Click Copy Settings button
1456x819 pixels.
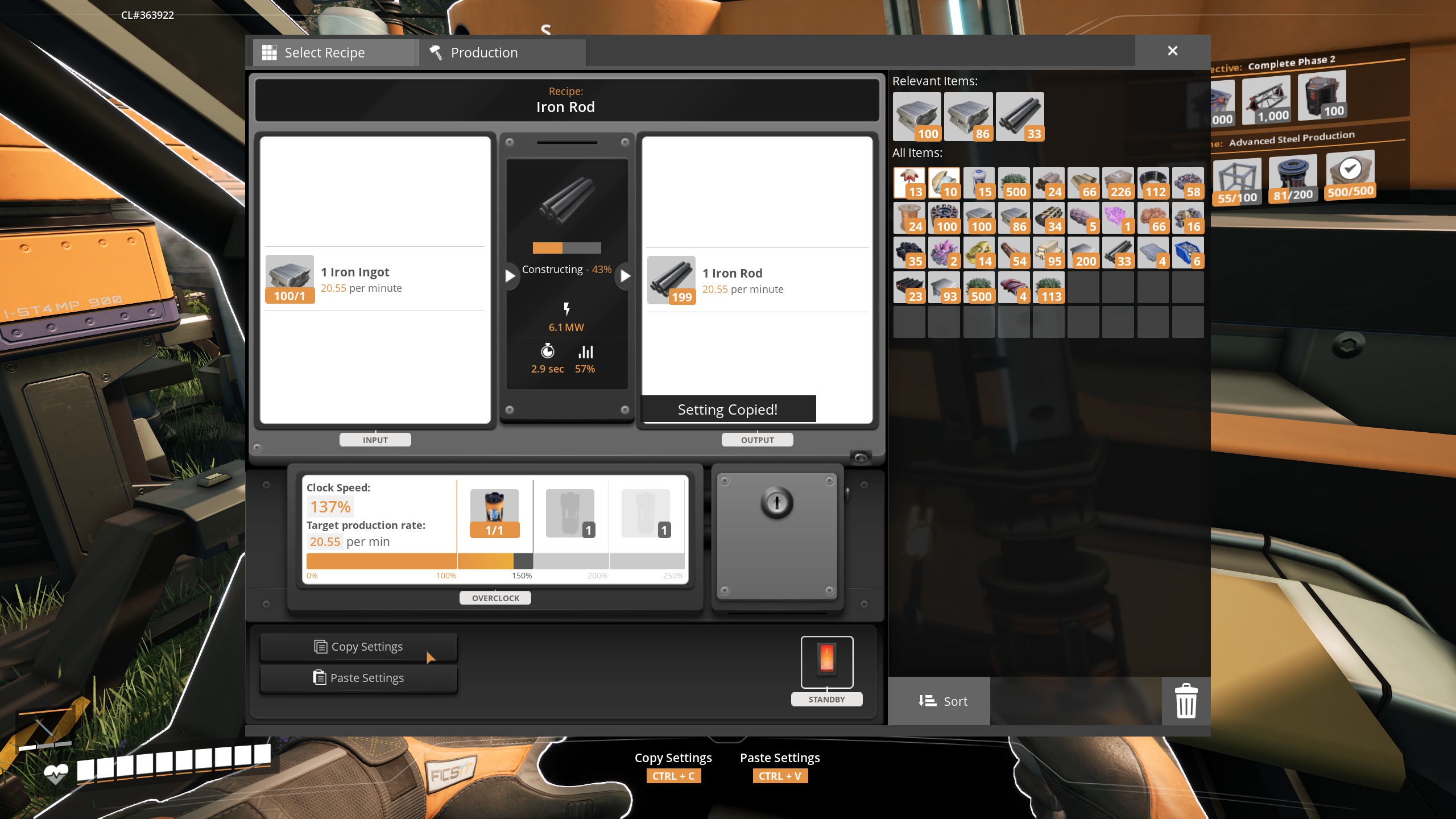coord(358,645)
